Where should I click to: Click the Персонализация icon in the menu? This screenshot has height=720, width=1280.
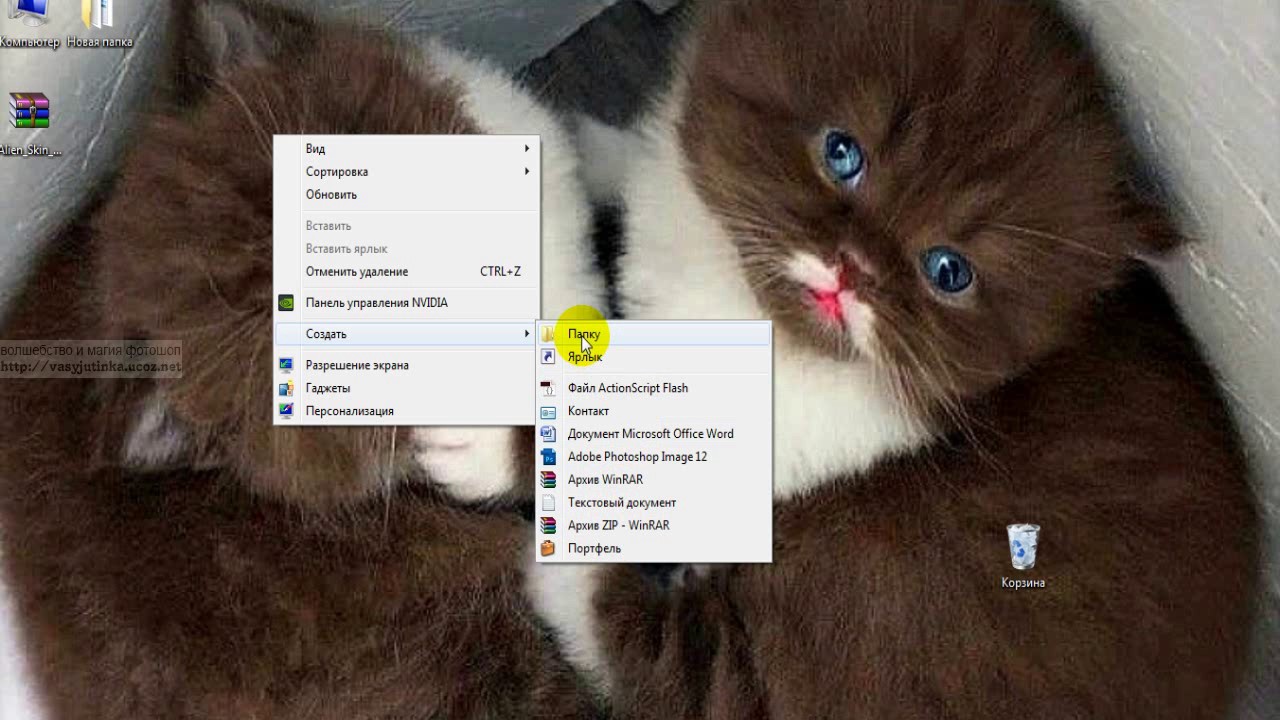(x=286, y=411)
